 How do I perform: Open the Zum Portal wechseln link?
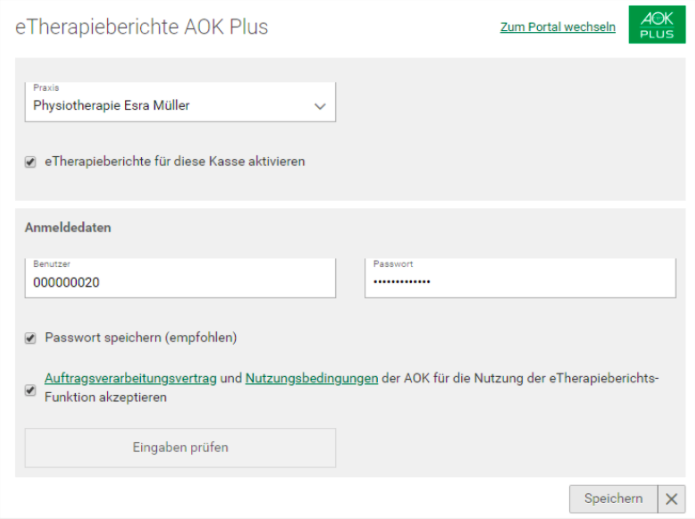558,27
